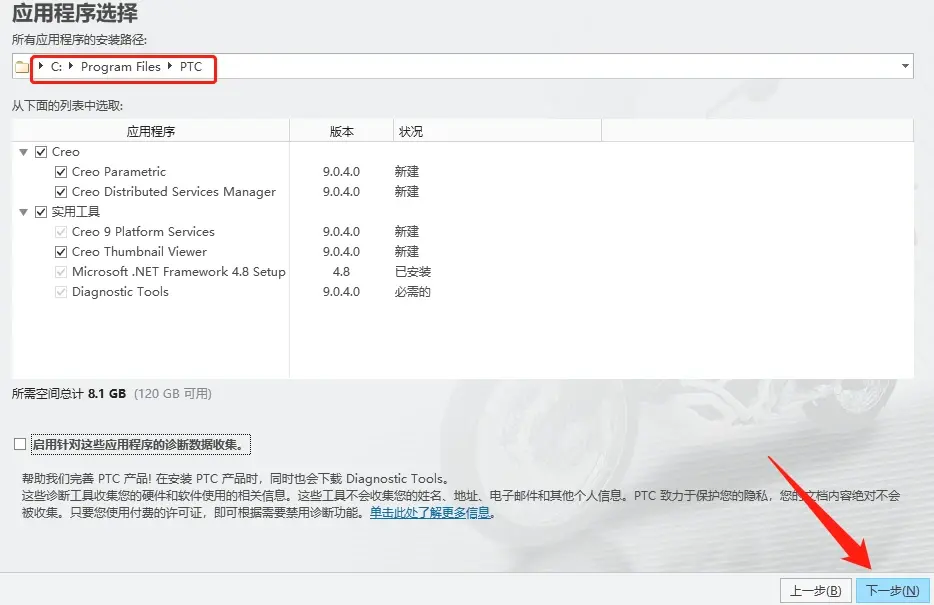Click the 应用程序 column header
This screenshot has width=934, height=605.
coord(151,131)
